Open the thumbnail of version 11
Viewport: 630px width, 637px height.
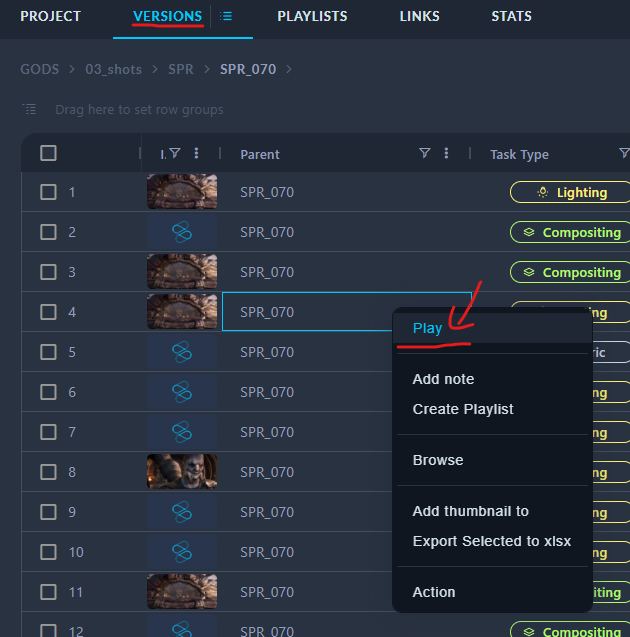(x=182, y=592)
